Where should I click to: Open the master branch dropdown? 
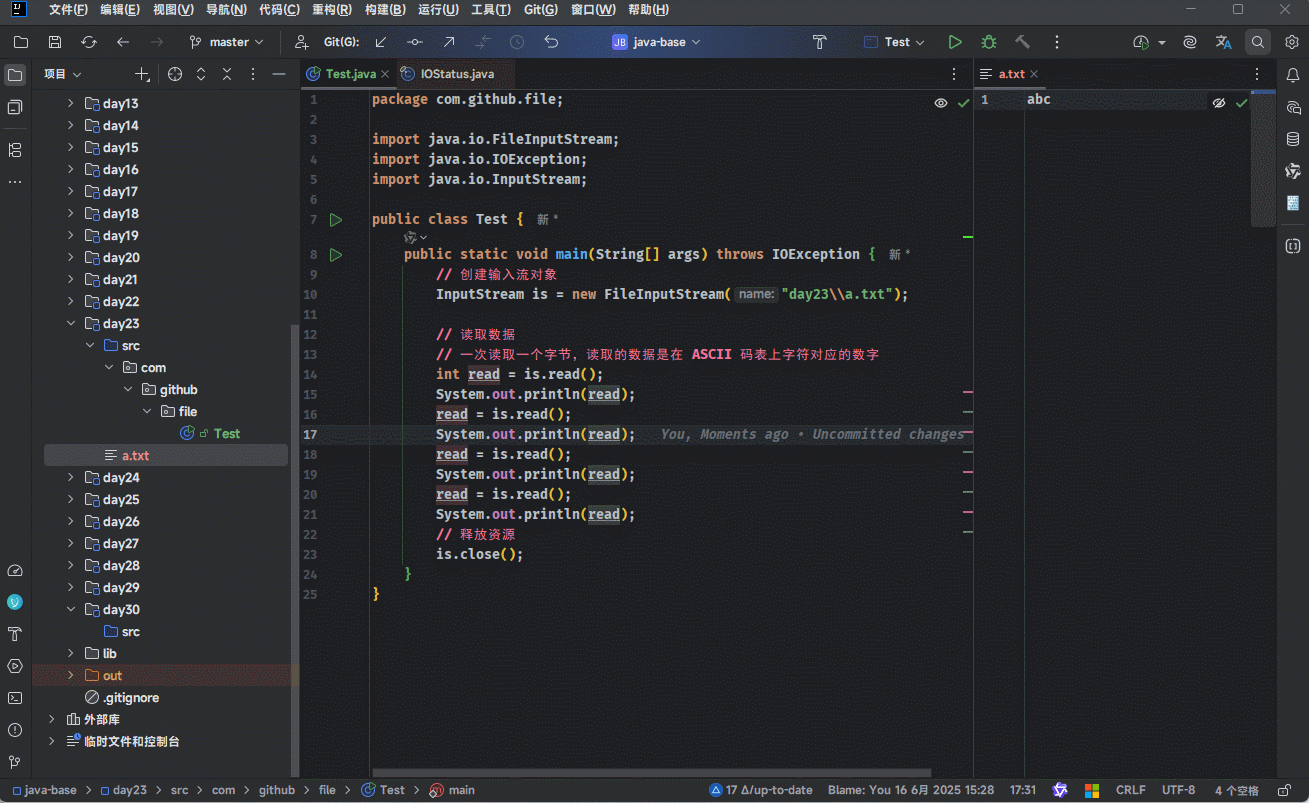[x=228, y=42]
